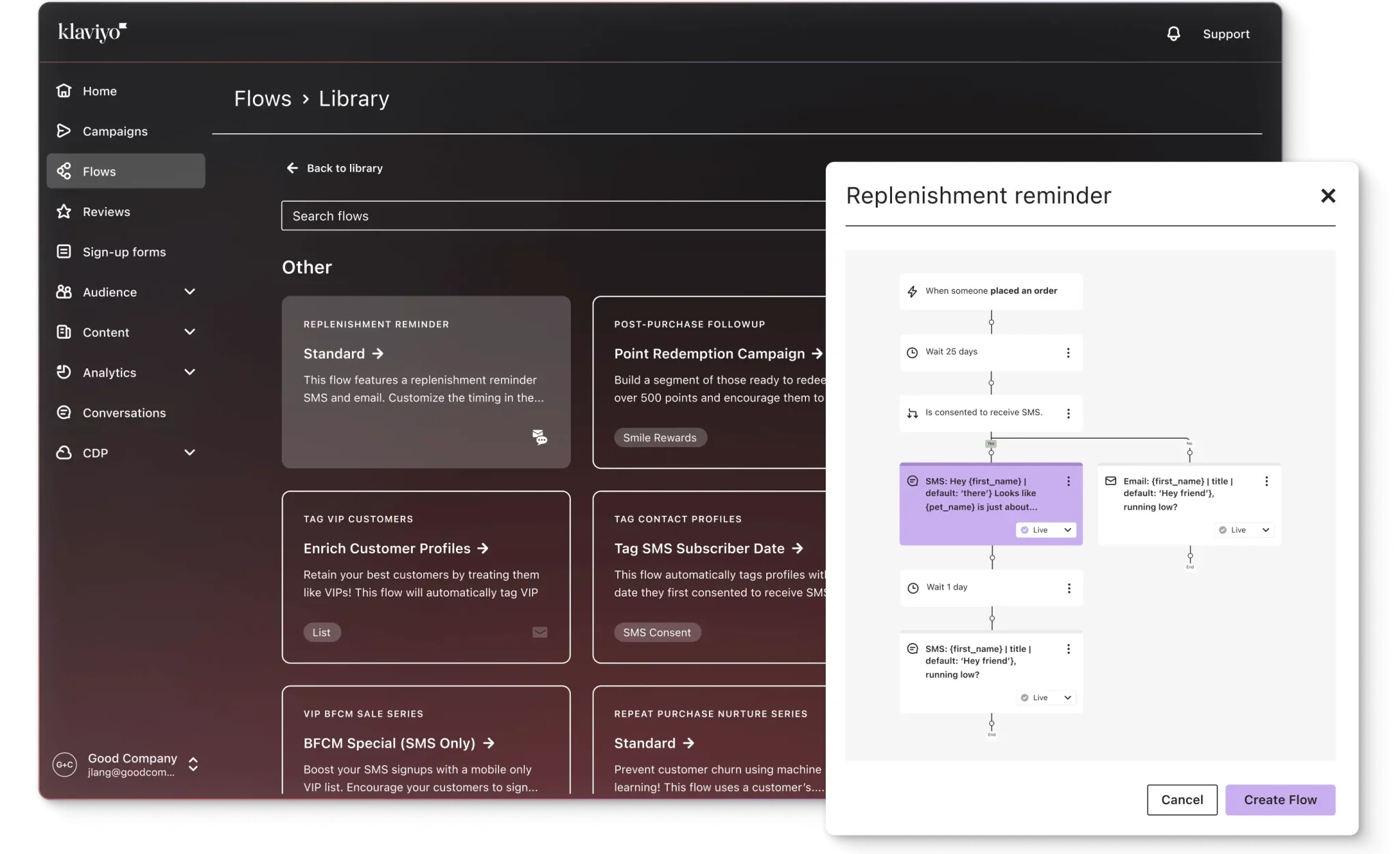Select the Wait 25 days step
The image size is (1400, 854).
click(991, 353)
